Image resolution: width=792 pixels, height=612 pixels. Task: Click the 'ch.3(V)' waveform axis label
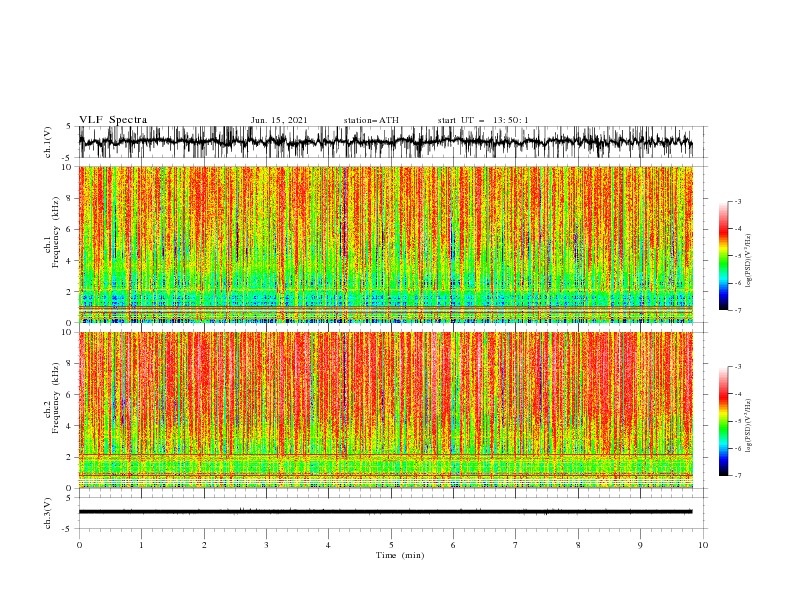click(48, 513)
